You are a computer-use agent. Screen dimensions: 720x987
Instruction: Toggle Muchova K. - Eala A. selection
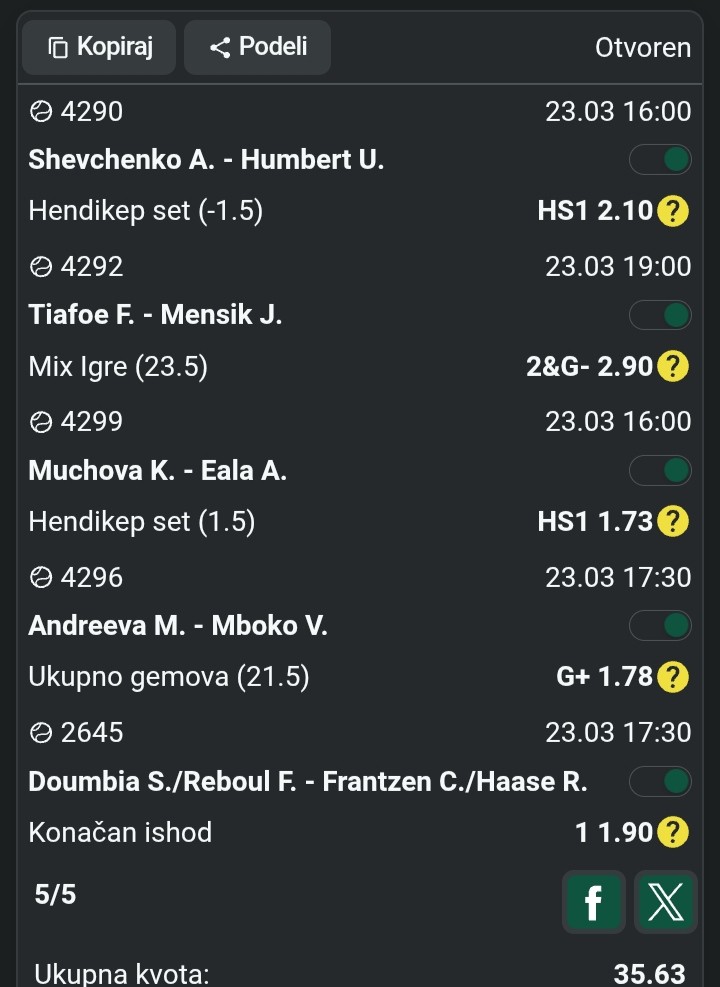[661, 470]
